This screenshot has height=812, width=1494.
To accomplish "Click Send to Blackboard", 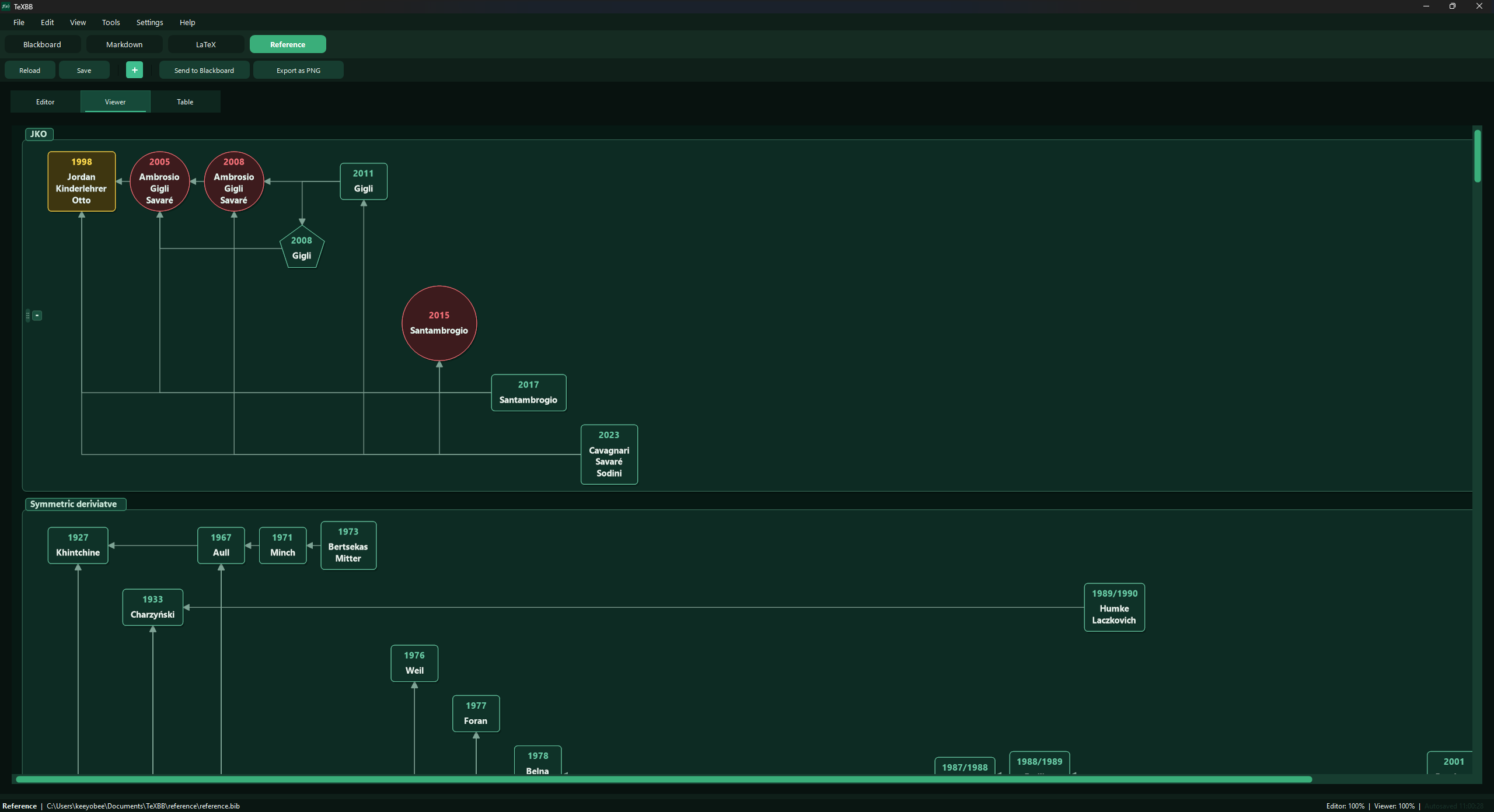I will coord(204,70).
